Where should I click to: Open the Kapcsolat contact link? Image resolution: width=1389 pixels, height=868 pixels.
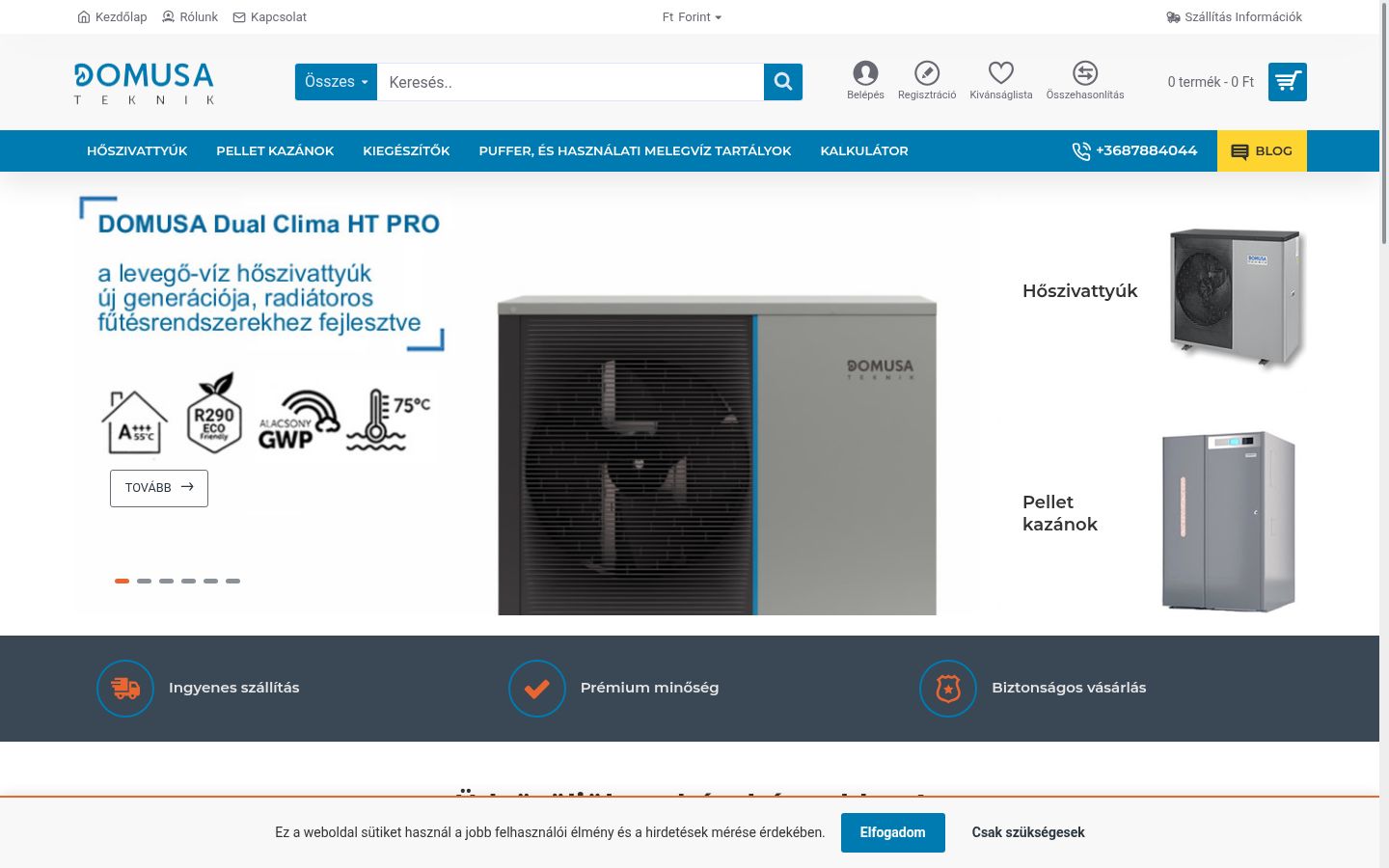270,16
